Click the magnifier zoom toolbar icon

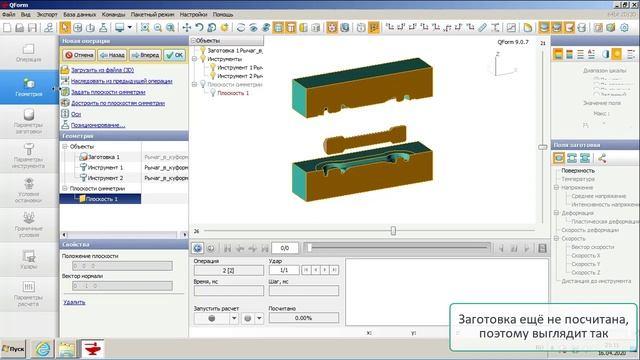point(158,28)
